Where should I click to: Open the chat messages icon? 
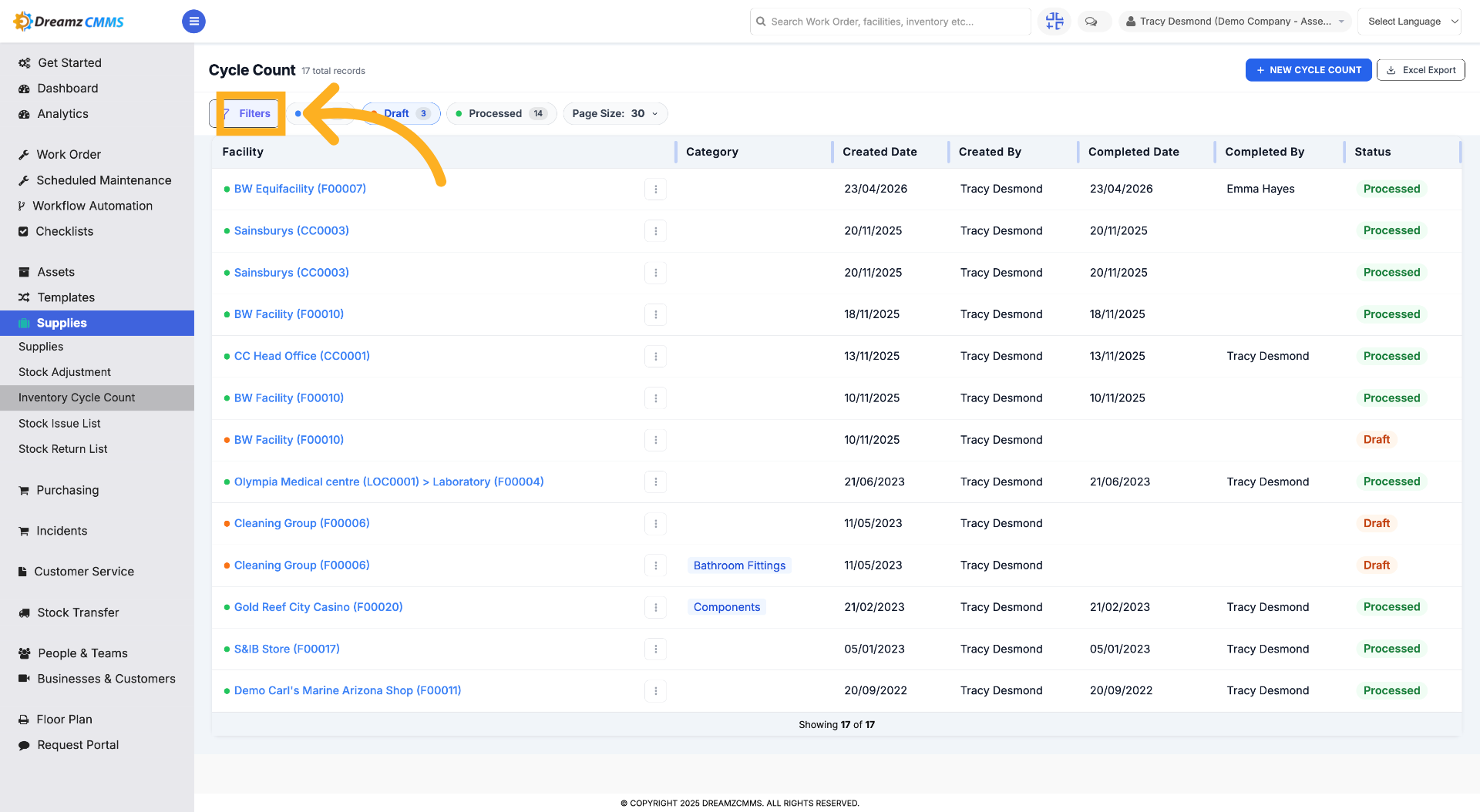pyautogui.click(x=1091, y=22)
